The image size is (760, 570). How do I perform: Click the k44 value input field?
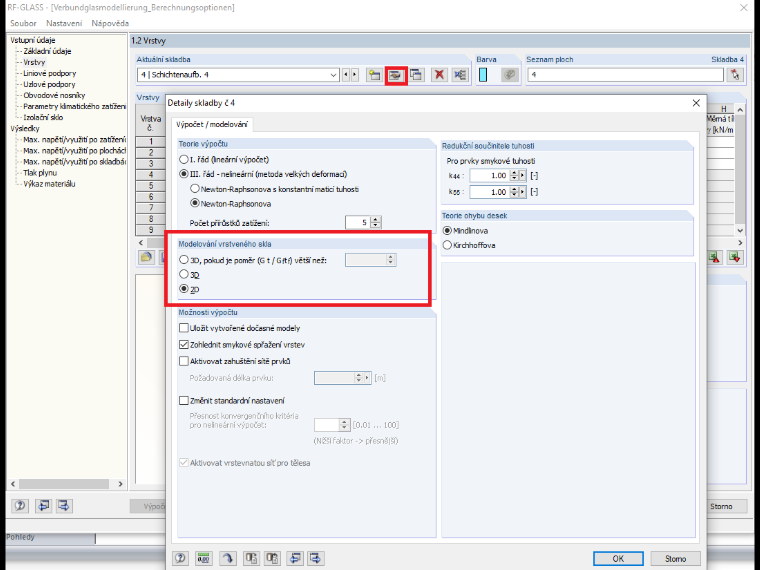[489, 176]
